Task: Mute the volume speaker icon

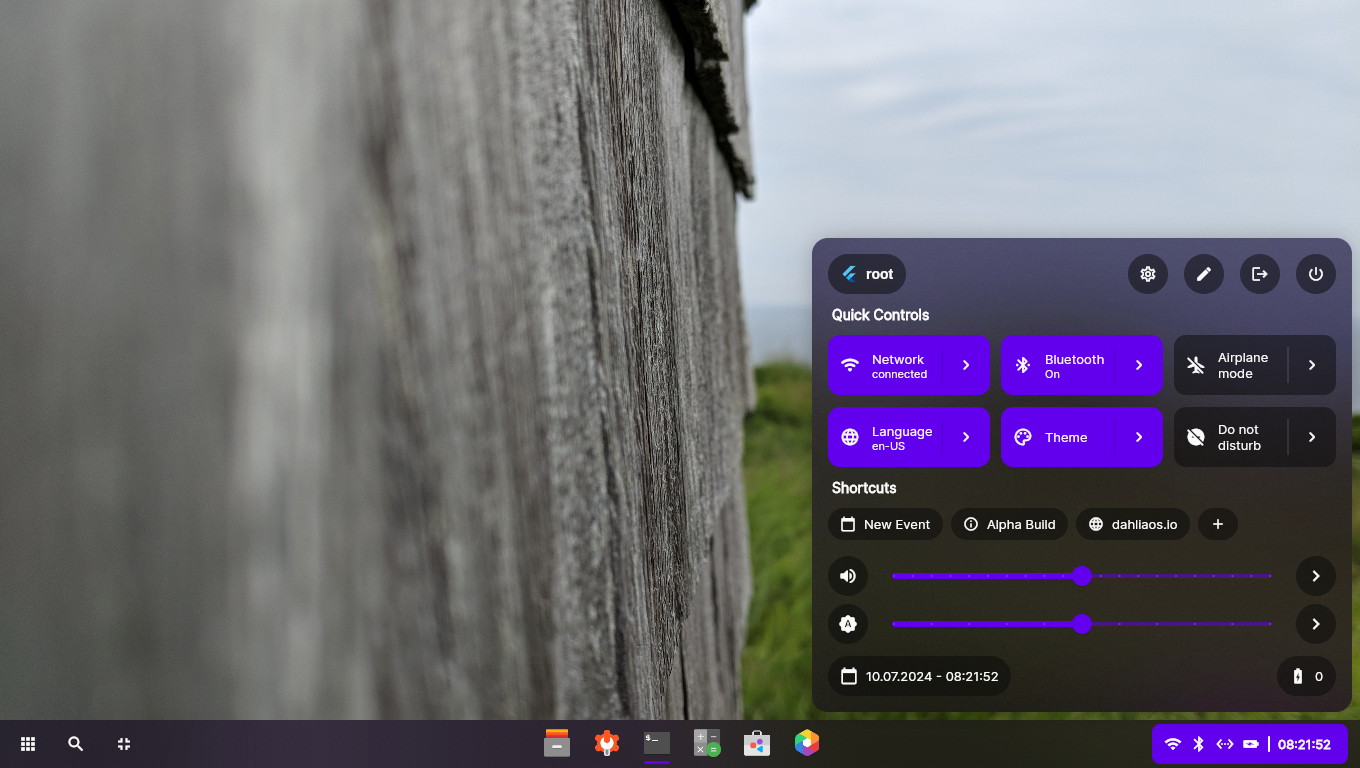Action: pyautogui.click(x=848, y=576)
